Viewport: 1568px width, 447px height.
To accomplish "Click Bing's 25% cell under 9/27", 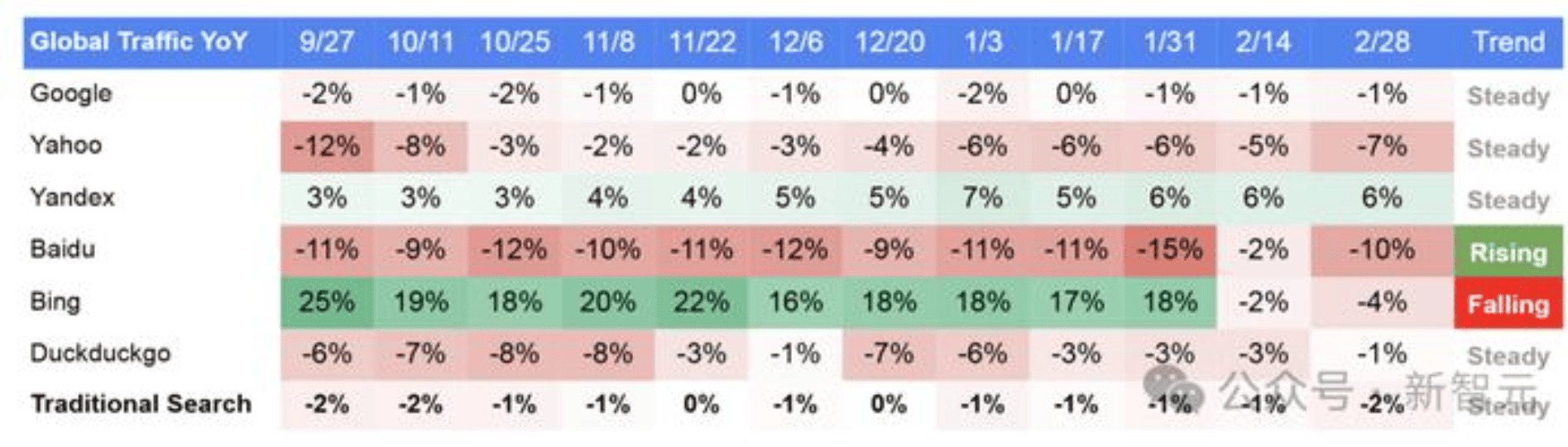I will (326, 302).
